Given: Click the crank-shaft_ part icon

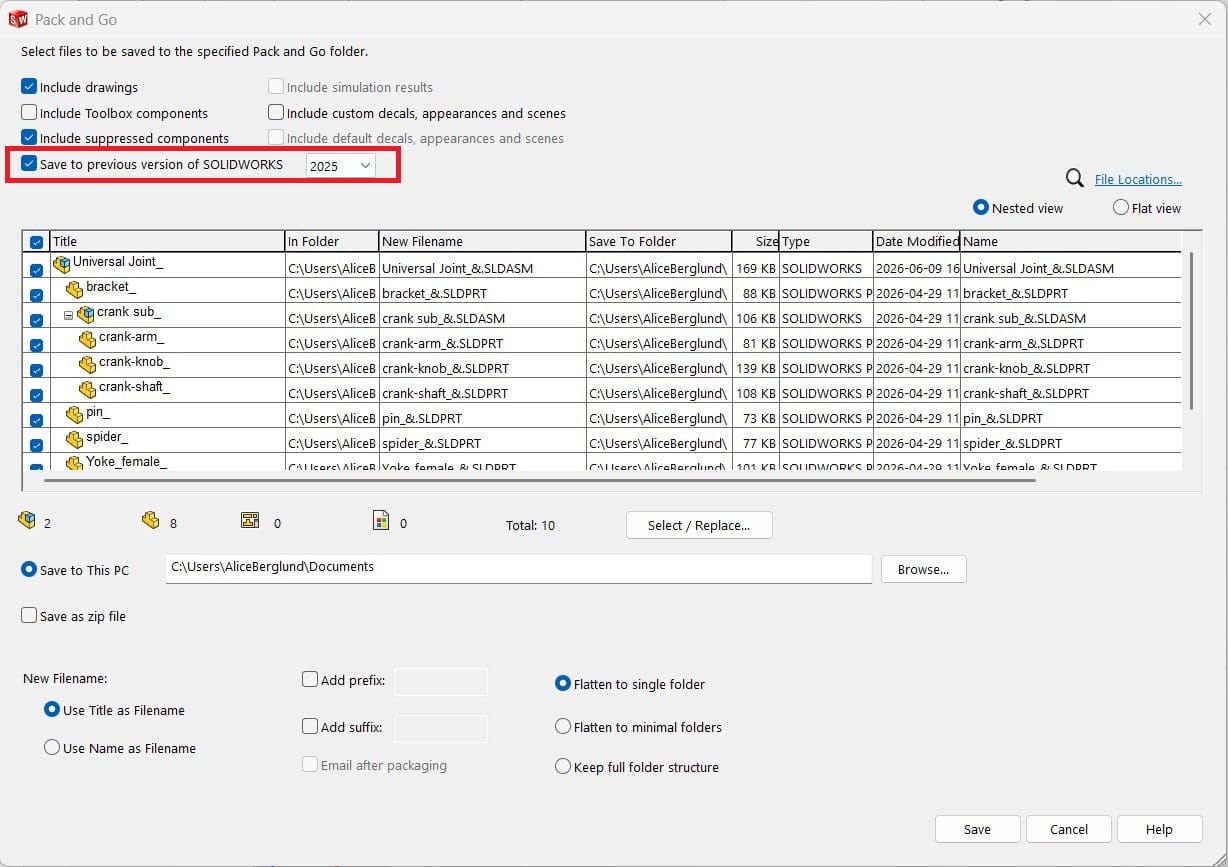Looking at the screenshot, I should coord(87,389).
